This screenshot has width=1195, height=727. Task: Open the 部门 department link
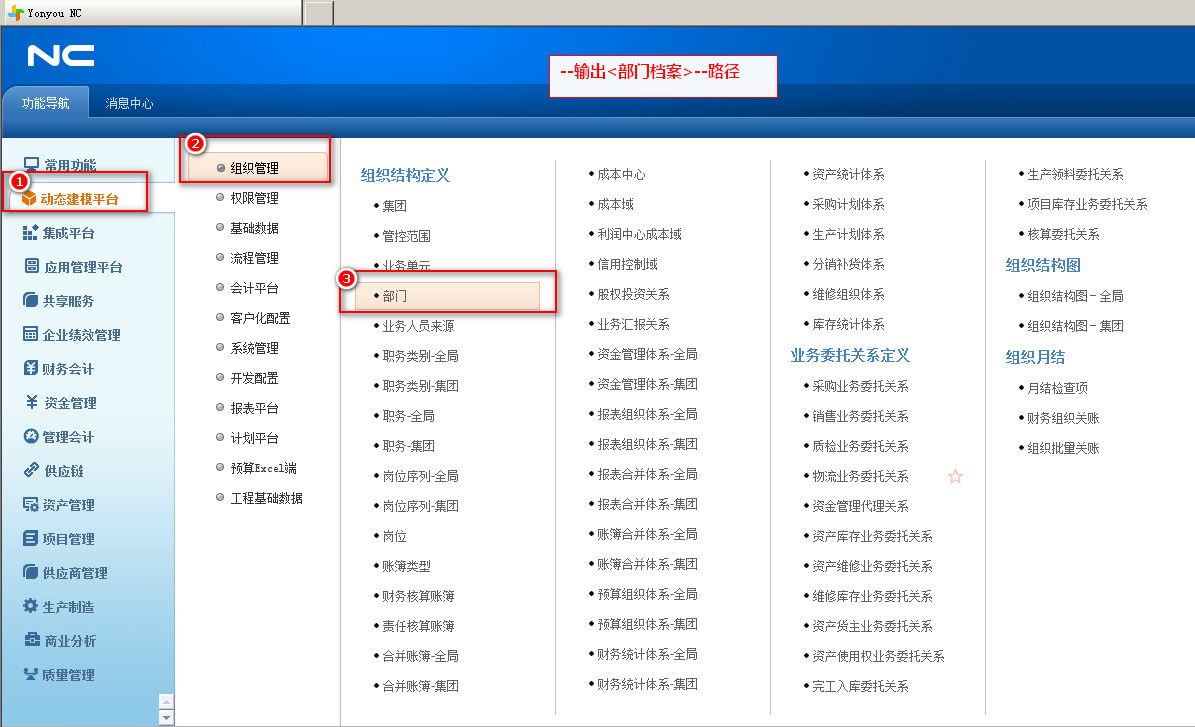(394, 296)
